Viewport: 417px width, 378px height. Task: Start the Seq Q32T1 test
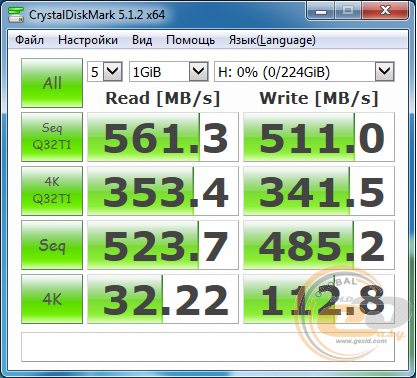(52, 137)
